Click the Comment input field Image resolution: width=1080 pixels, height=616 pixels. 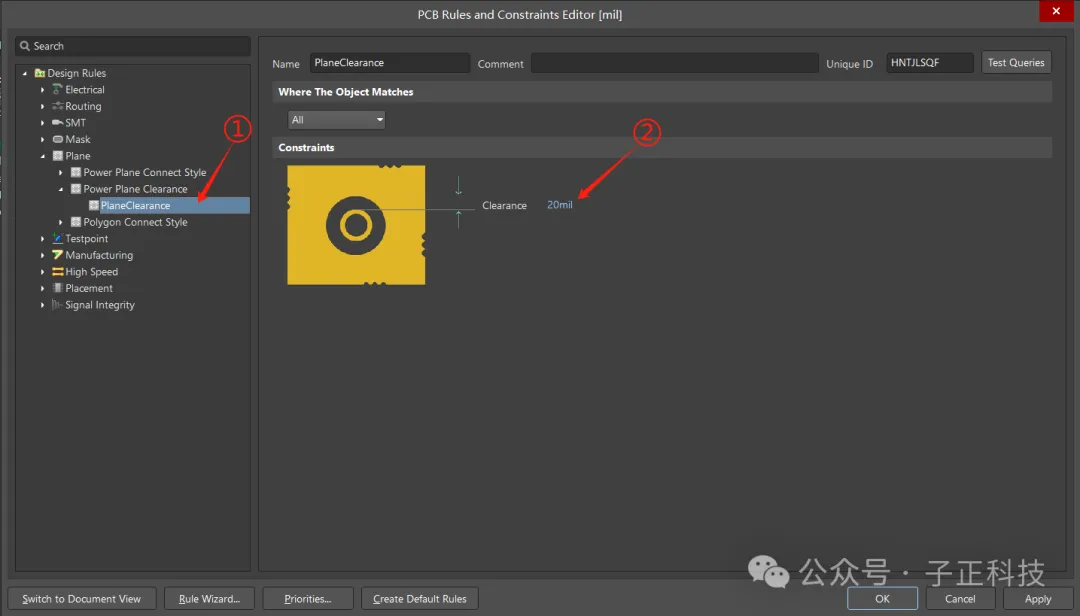pos(675,63)
